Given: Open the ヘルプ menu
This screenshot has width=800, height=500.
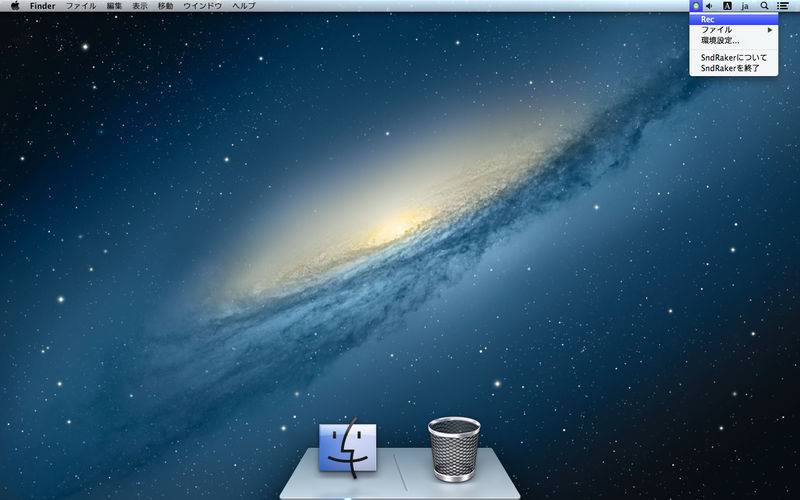Looking at the screenshot, I should (x=243, y=6).
